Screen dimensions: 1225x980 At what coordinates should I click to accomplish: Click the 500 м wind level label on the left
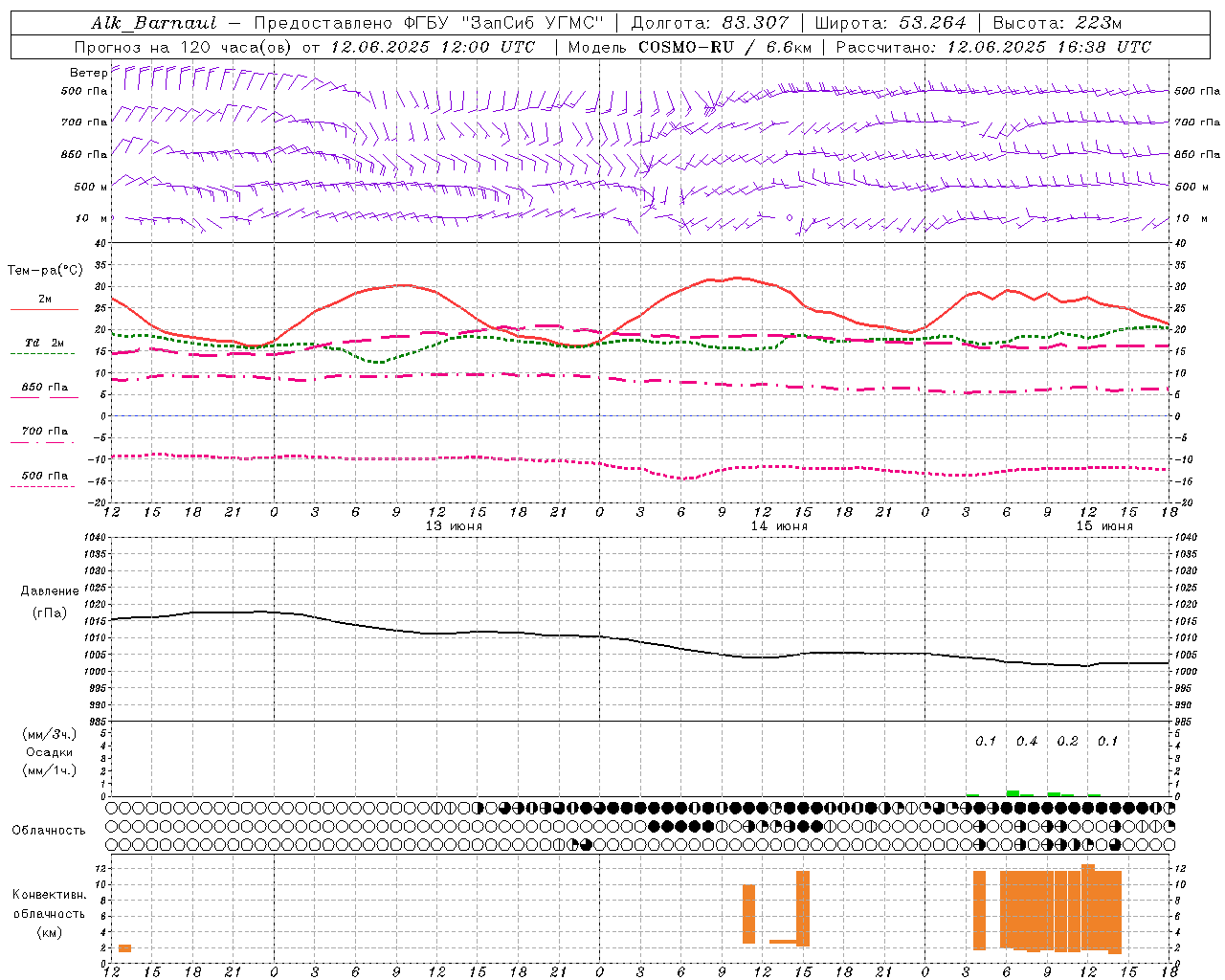click(x=92, y=187)
